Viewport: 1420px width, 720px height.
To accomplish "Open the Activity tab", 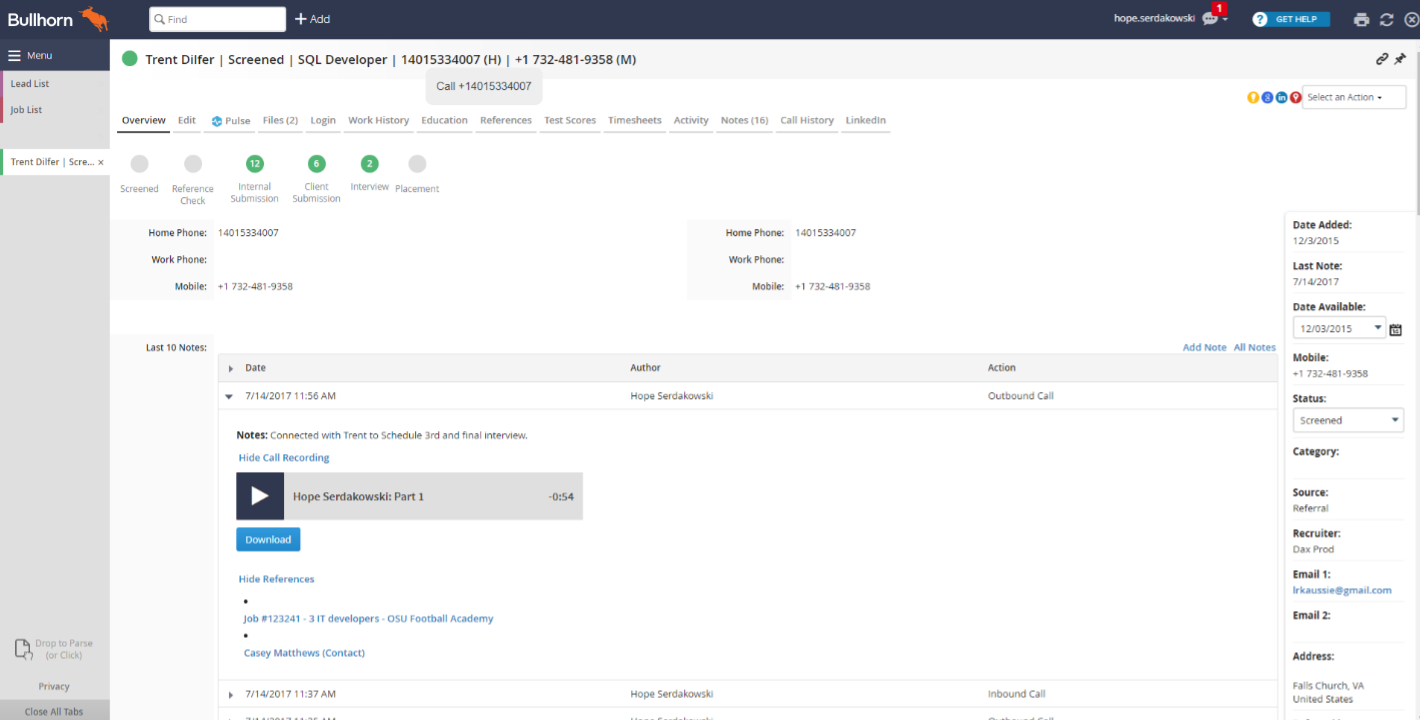I will coord(691,120).
